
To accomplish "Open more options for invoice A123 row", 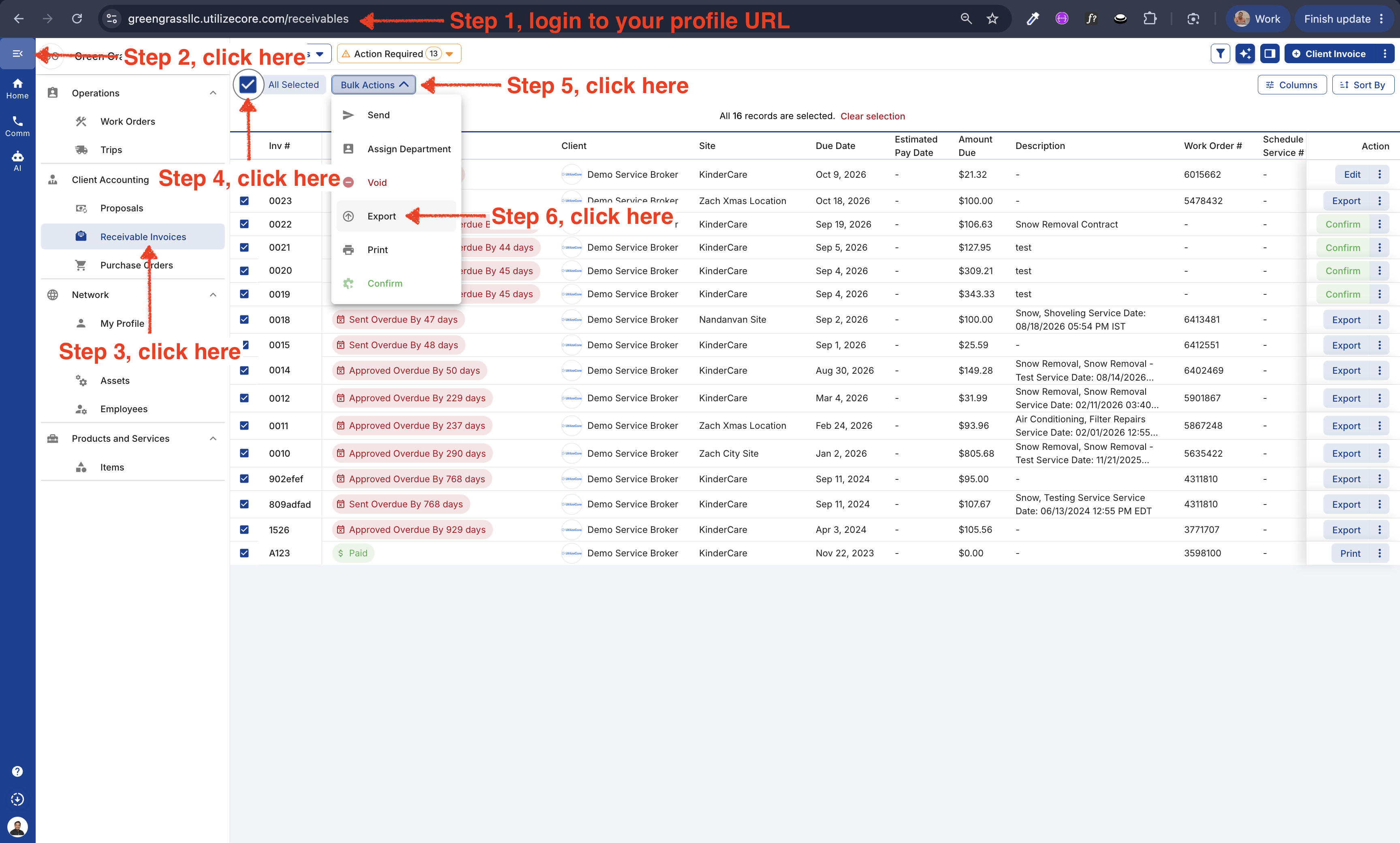I will [1380, 553].
